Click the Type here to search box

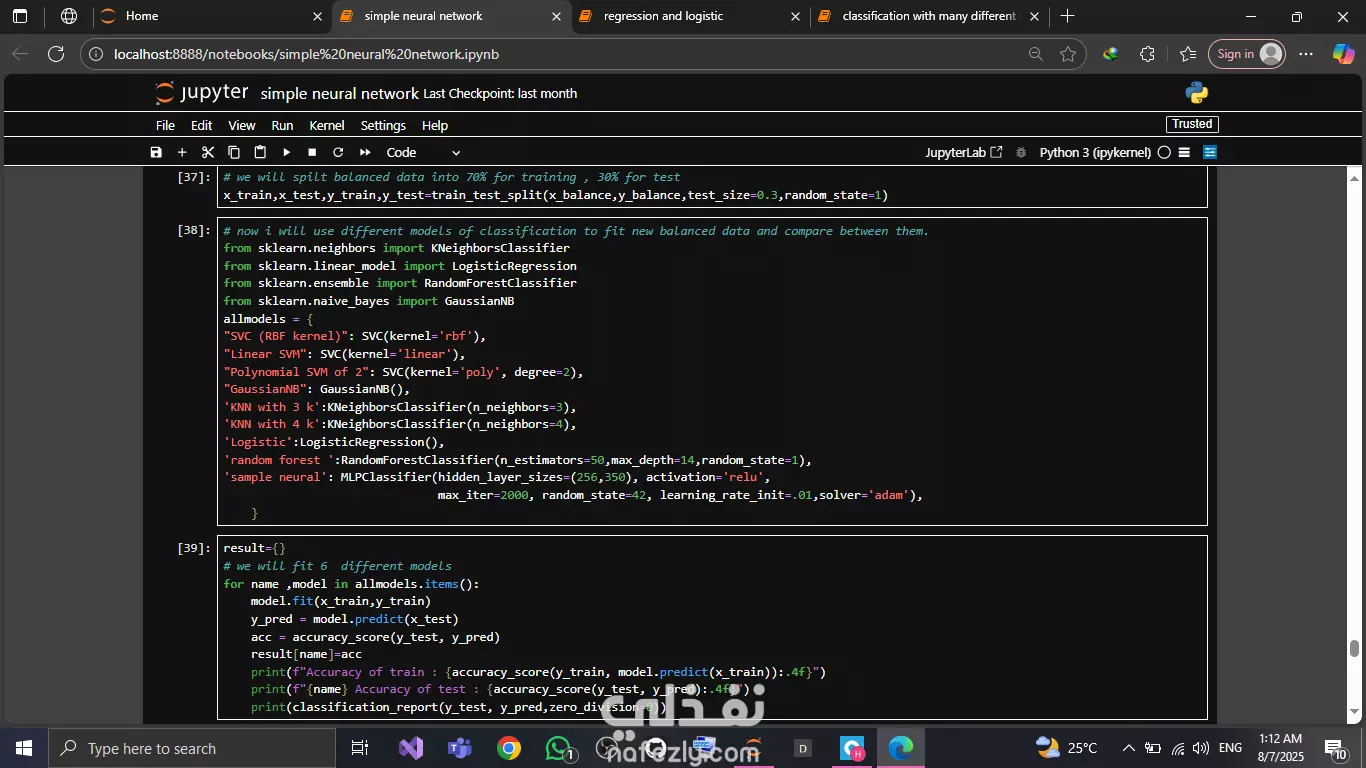tap(192, 748)
